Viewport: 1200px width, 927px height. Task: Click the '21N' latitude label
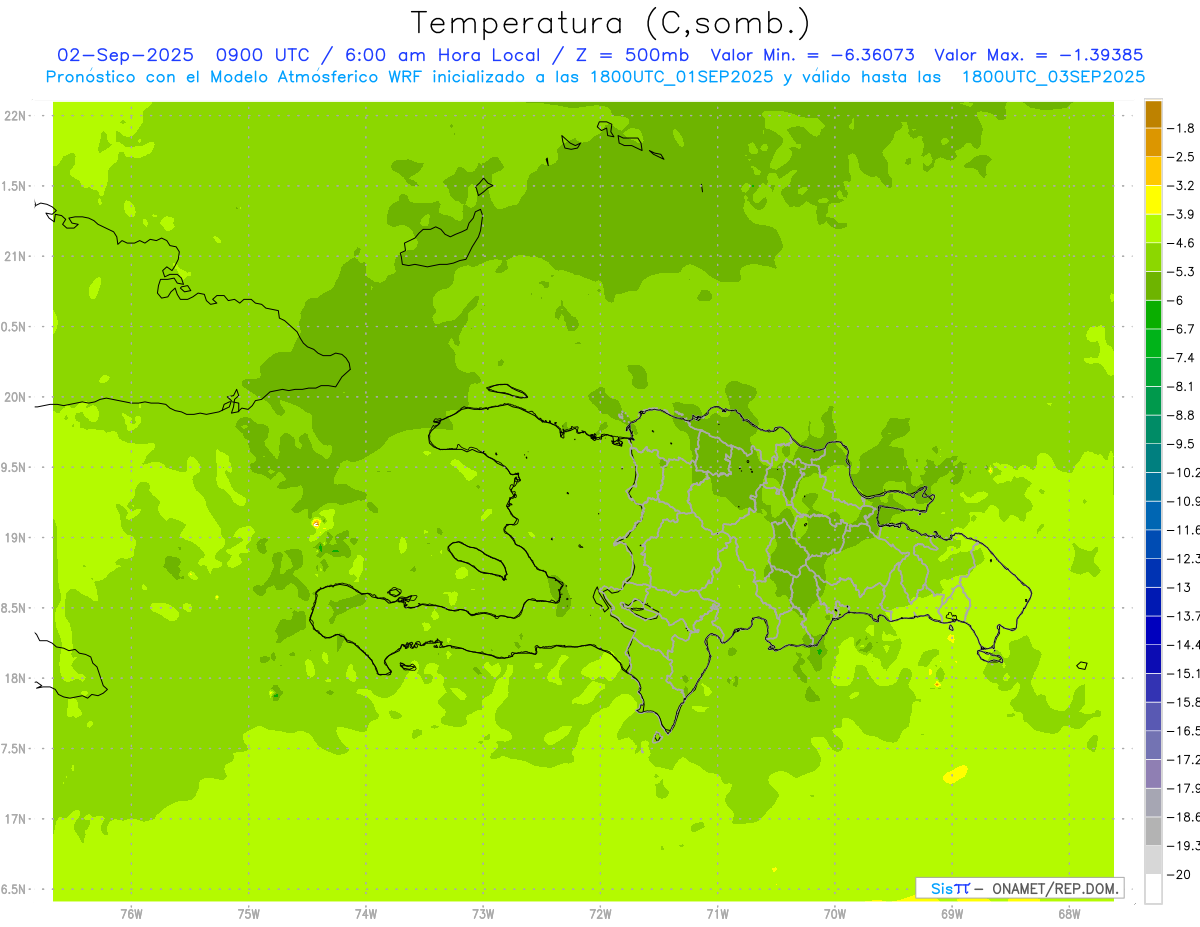click(16, 257)
